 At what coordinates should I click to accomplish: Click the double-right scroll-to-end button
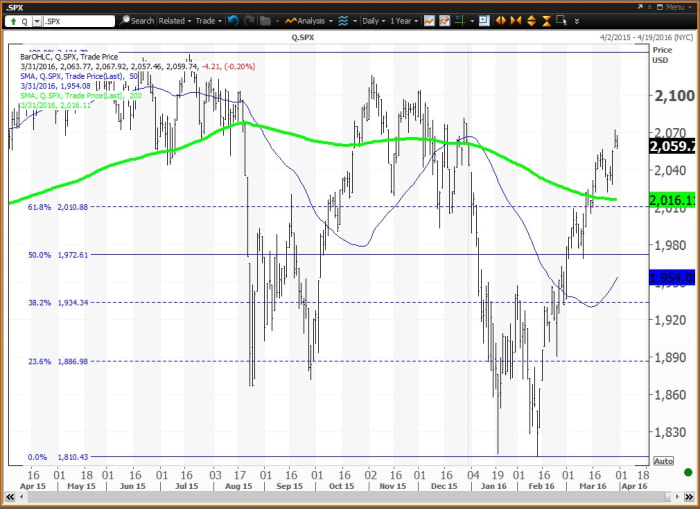click(690, 496)
